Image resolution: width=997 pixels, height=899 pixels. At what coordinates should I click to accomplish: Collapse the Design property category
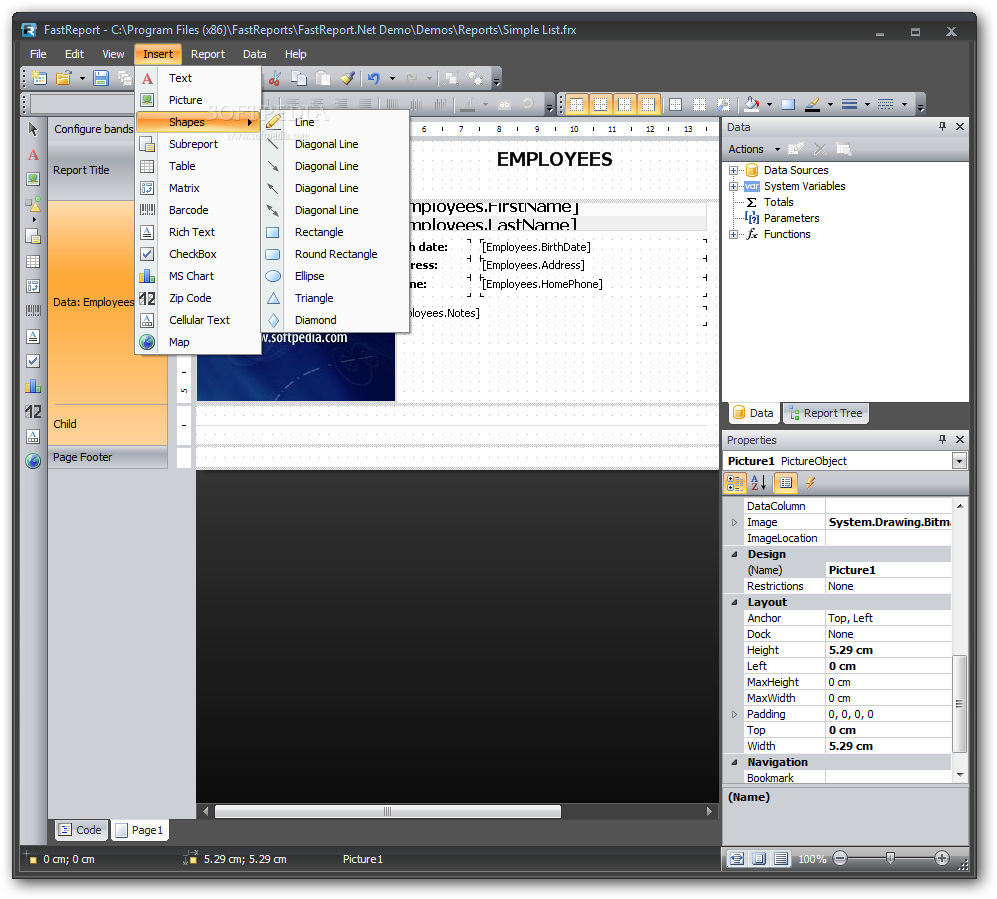(734, 554)
